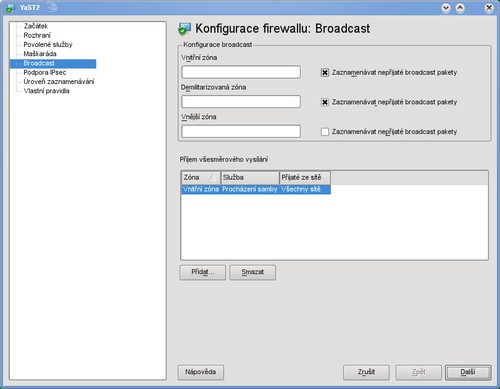This screenshot has width=500, height=389.
Task: Select Maškaráda in the sidebar tree
Action: pyautogui.click(x=40, y=54)
